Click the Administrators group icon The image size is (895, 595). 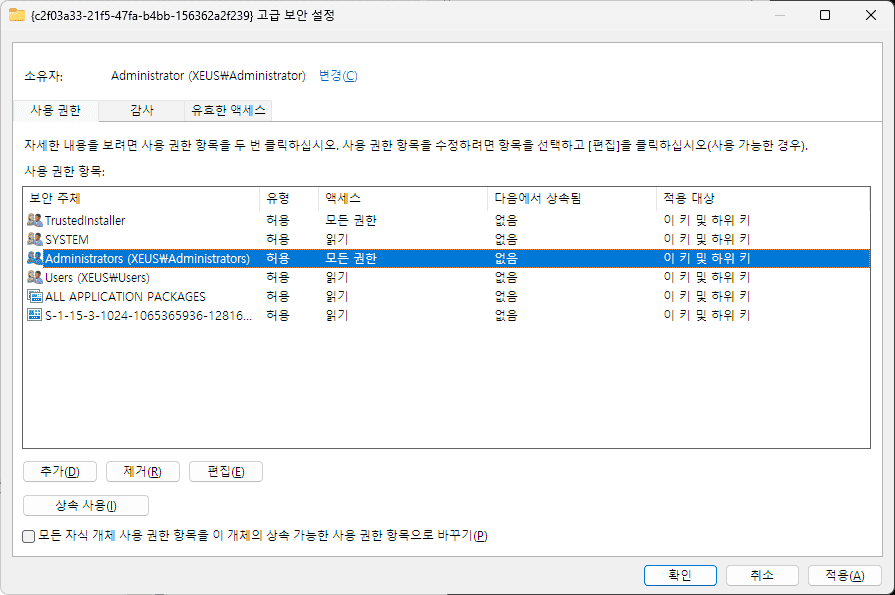click(x=35, y=258)
